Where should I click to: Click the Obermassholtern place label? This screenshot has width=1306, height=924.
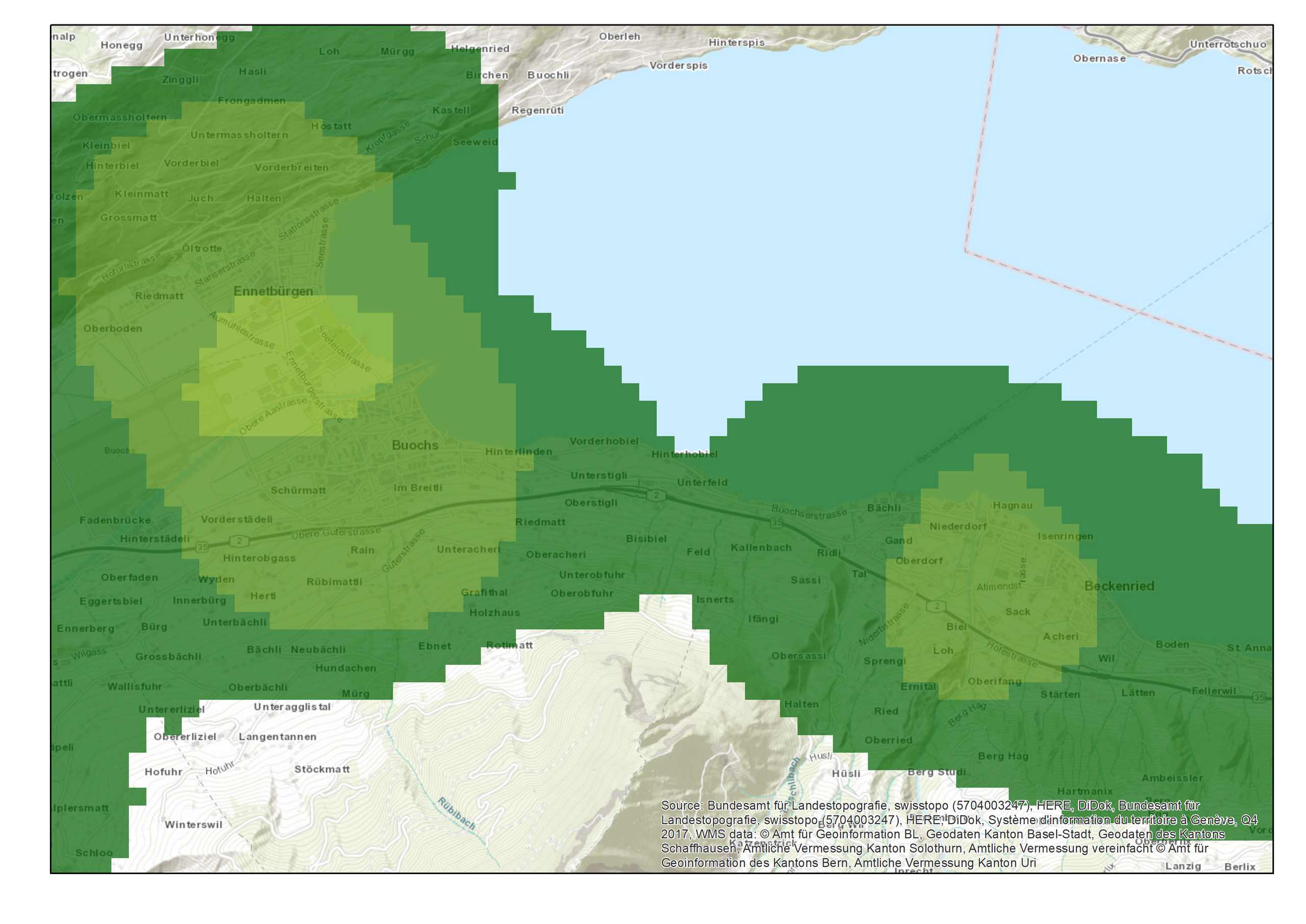click(x=119, y=118)
